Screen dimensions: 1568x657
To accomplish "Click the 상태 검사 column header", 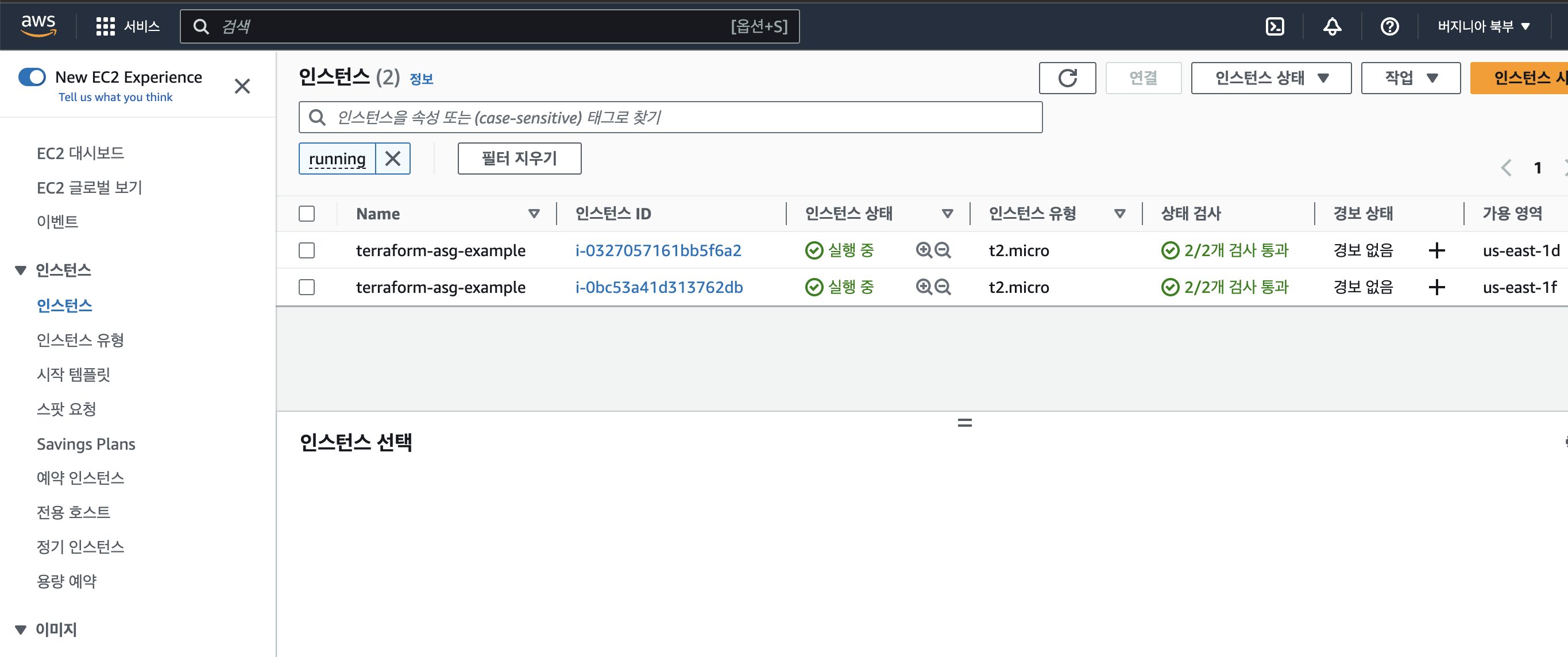I will (1191, 214).
